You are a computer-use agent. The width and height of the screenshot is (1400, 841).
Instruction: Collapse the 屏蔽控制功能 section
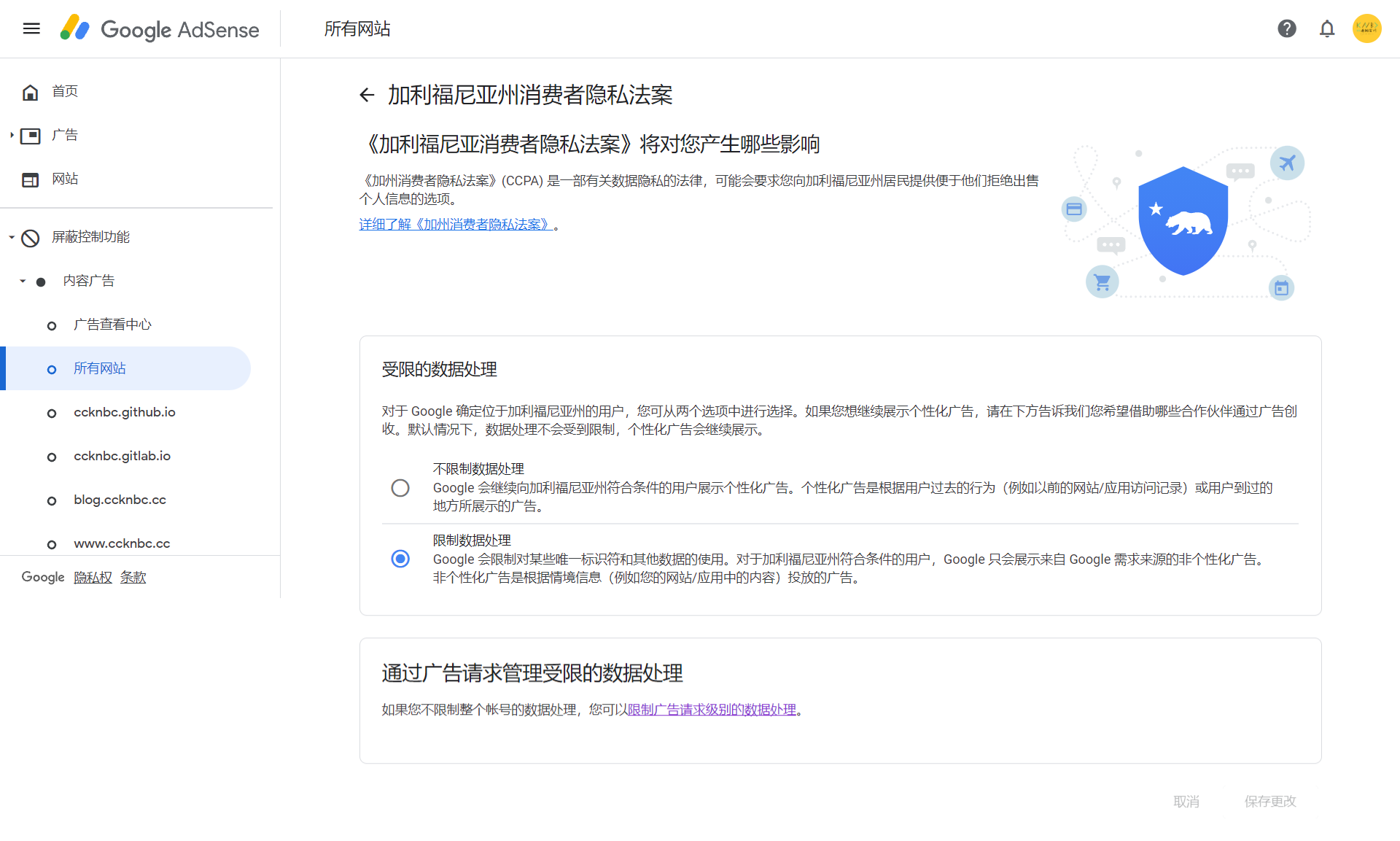coord(11,237)
